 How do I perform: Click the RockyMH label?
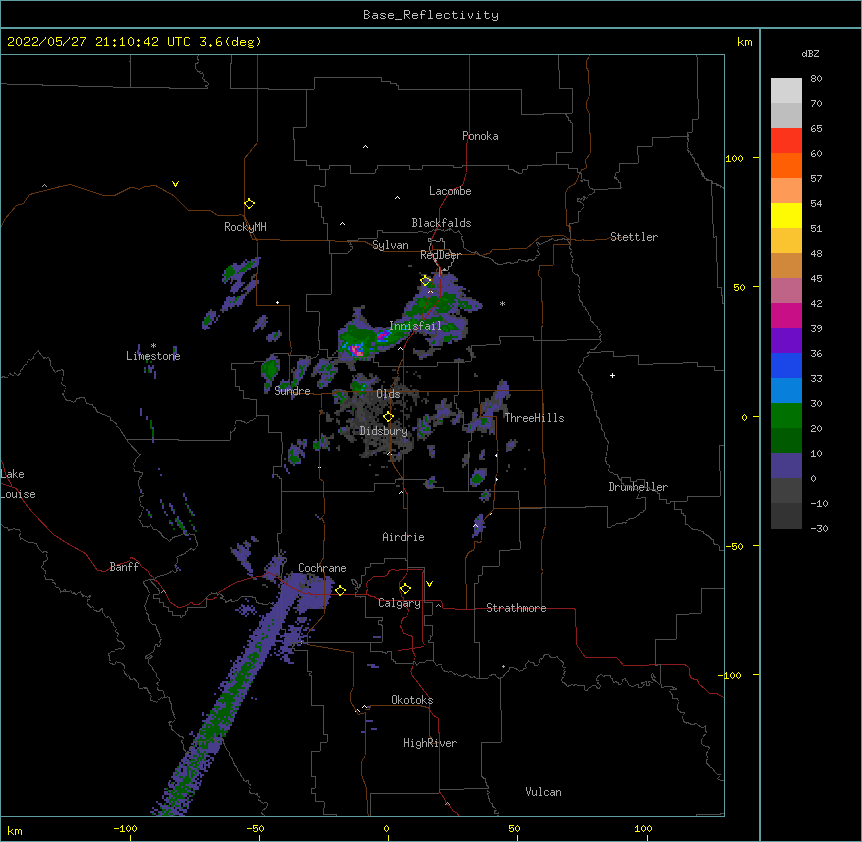[x=245, y=227]
